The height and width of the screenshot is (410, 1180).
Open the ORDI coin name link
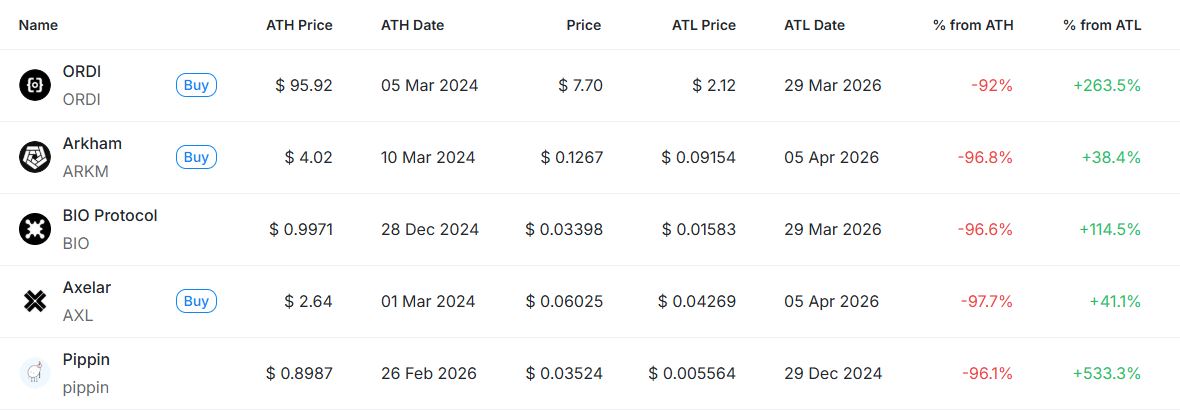(x=82, y=72)
